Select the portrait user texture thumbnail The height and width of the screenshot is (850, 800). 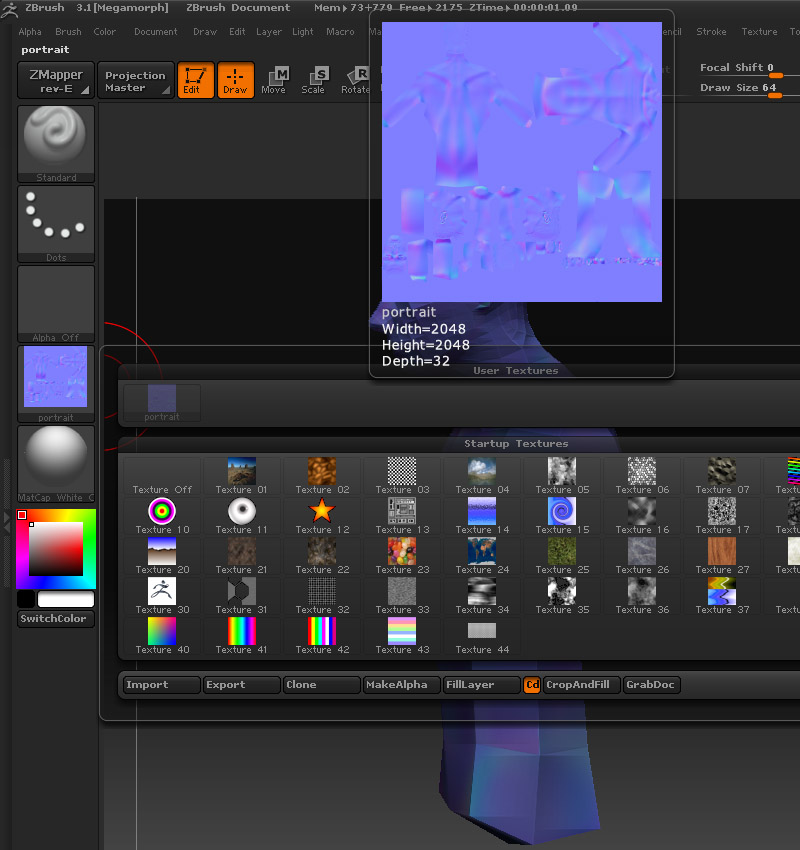162,403
